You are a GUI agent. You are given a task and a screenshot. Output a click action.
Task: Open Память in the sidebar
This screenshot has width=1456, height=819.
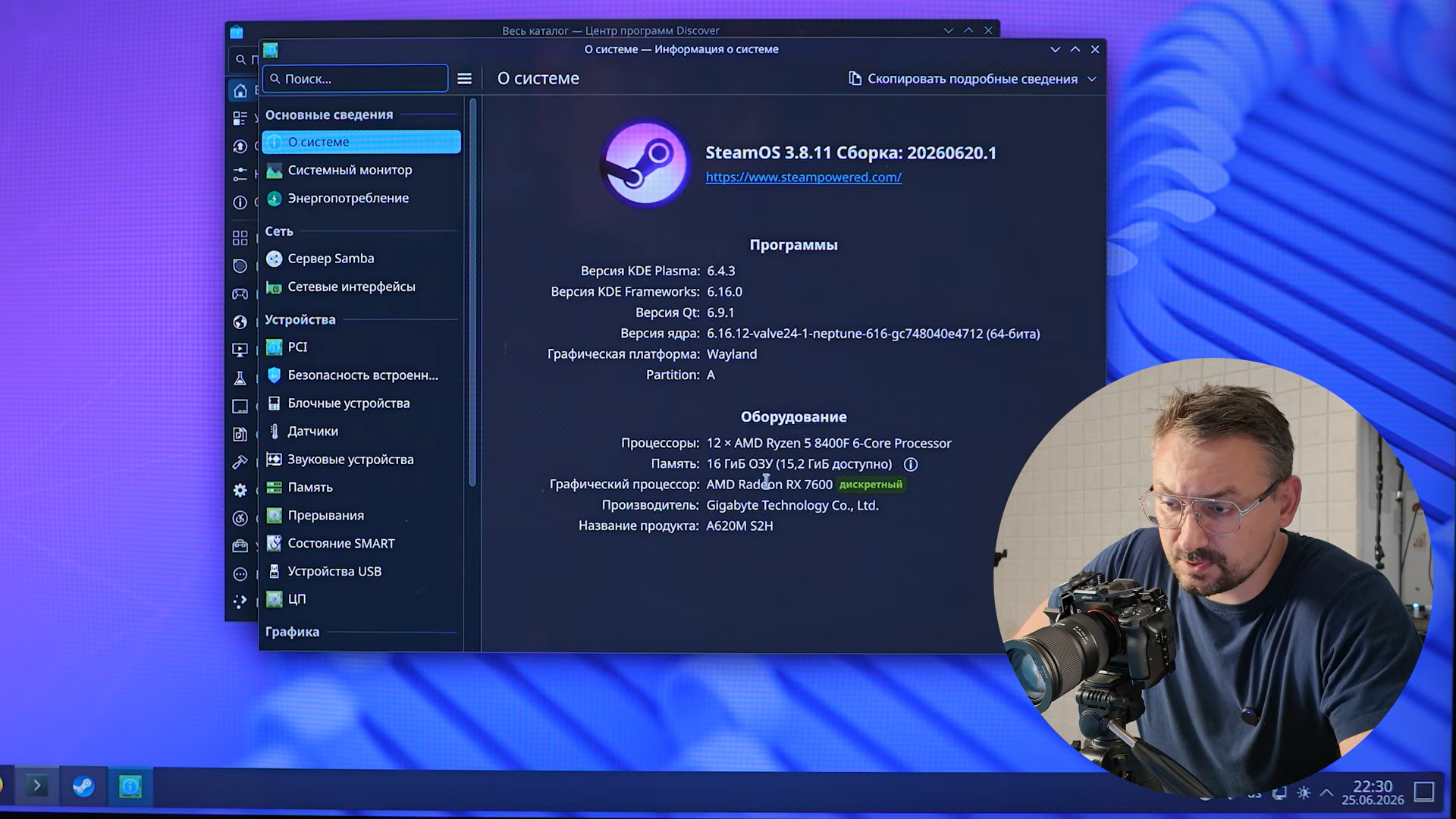[361, 487]
